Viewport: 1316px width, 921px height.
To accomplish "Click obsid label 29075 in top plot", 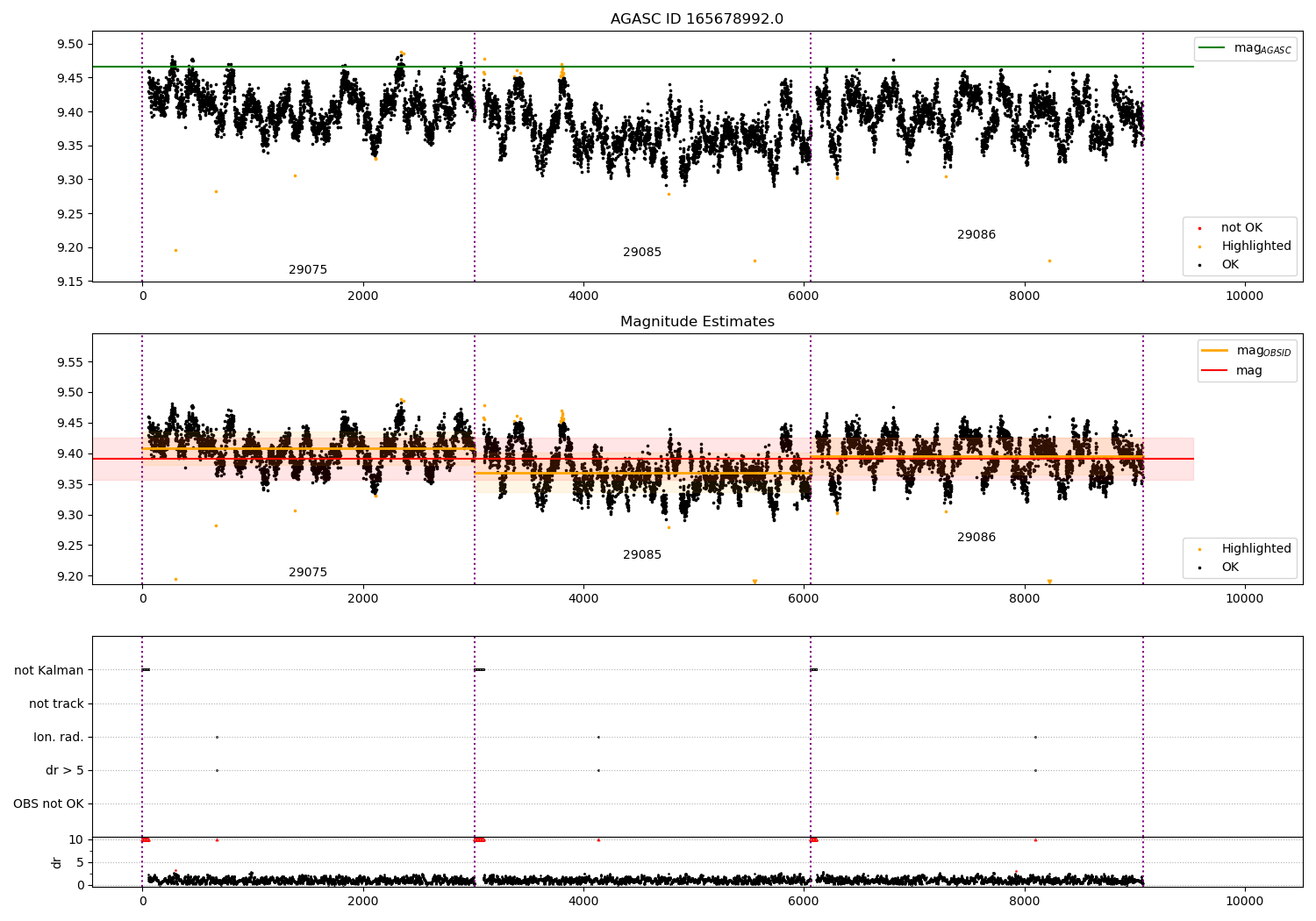I will click(308, 270).
